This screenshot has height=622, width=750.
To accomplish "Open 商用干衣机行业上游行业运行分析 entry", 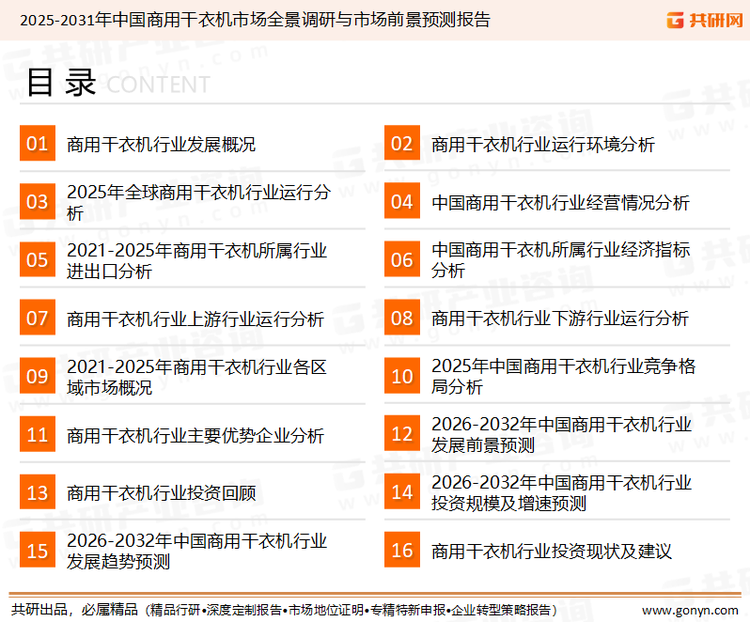I will click(195, 319).
